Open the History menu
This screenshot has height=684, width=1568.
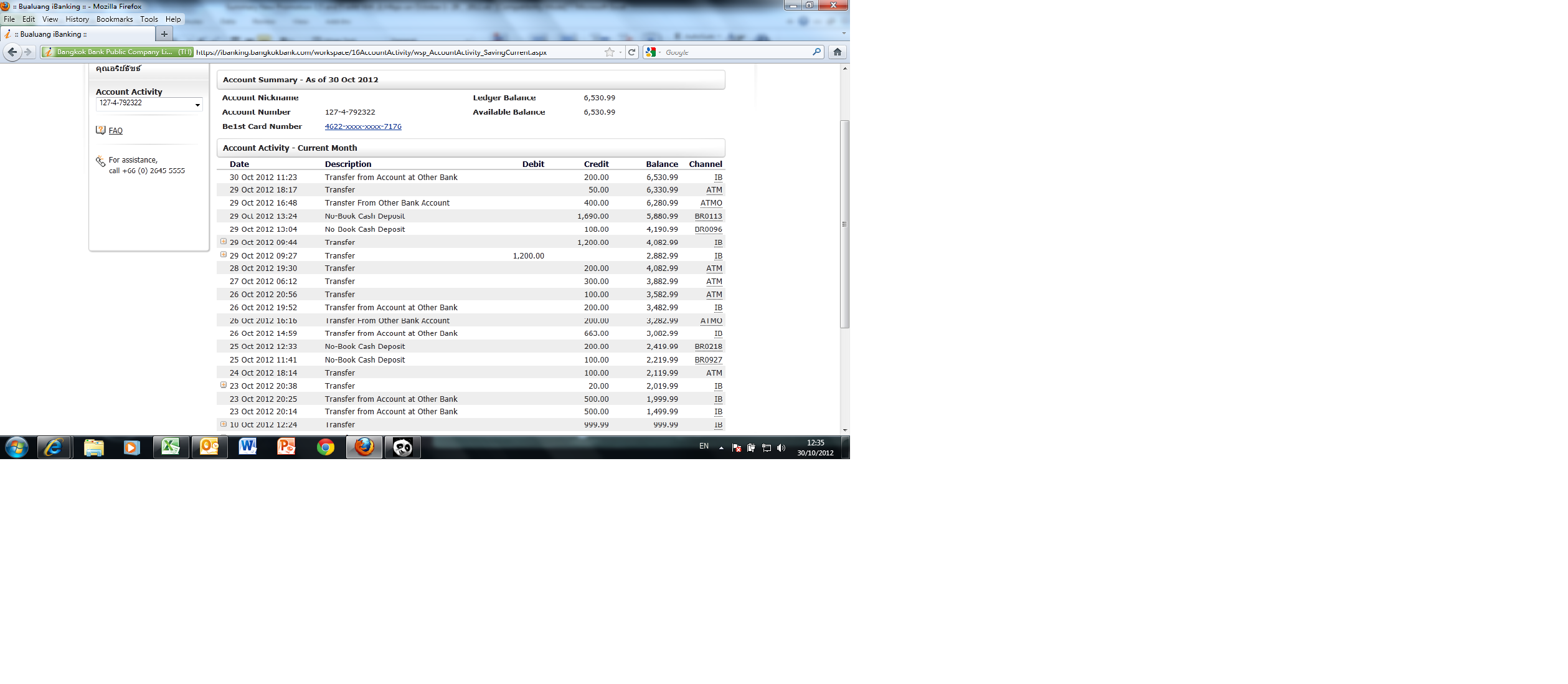click(x=77, y=19)
